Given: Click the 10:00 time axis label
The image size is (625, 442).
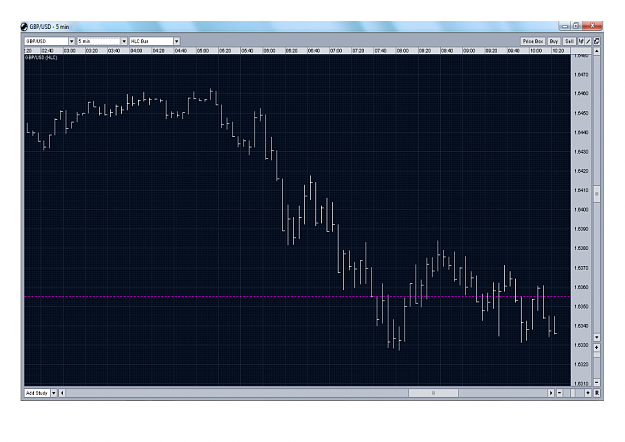Looking at the screenshot, I should pyautogui.click(x=536, y=51).
